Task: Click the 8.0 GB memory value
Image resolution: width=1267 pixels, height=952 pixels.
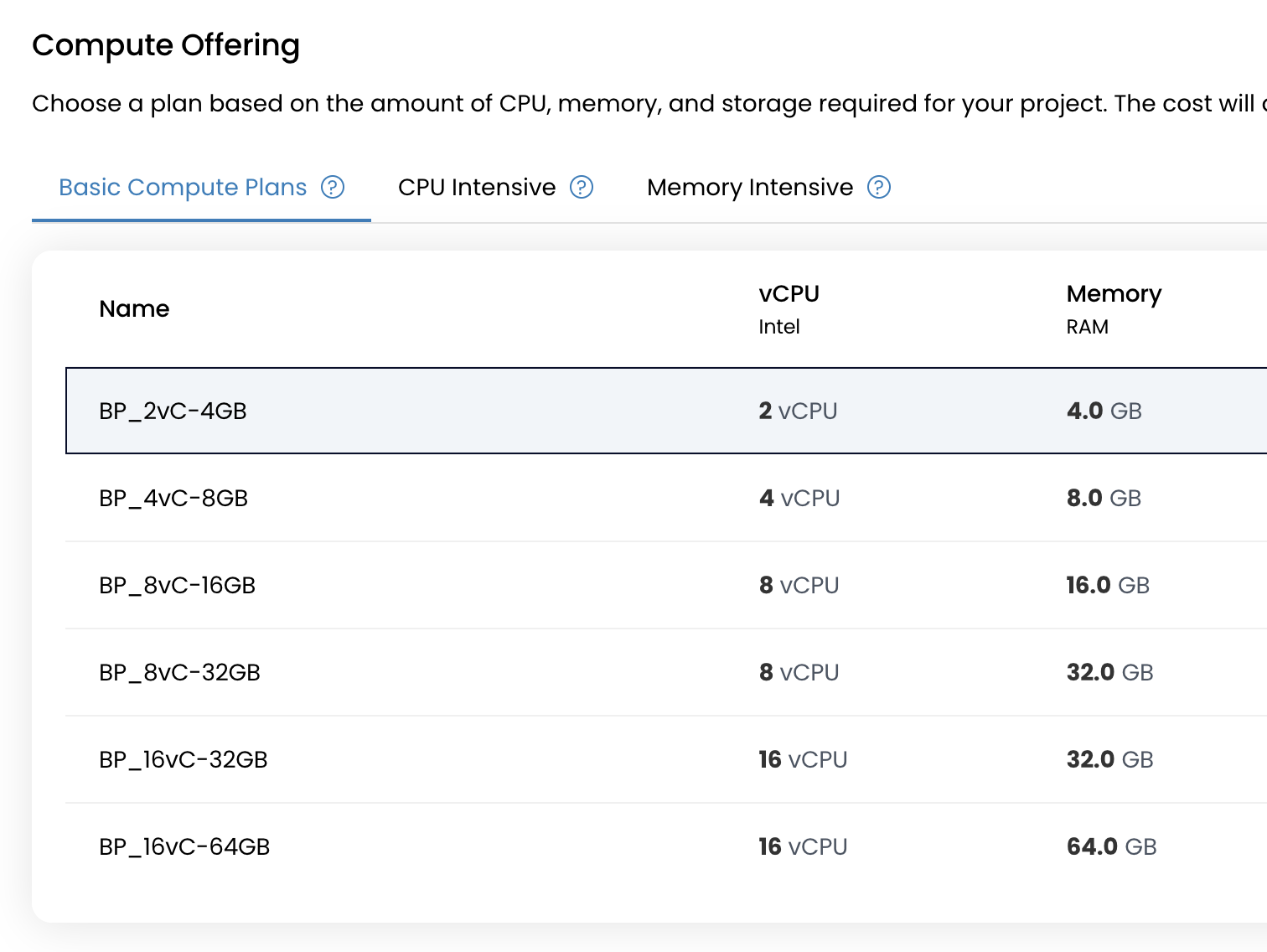Action: (1104, 498)
